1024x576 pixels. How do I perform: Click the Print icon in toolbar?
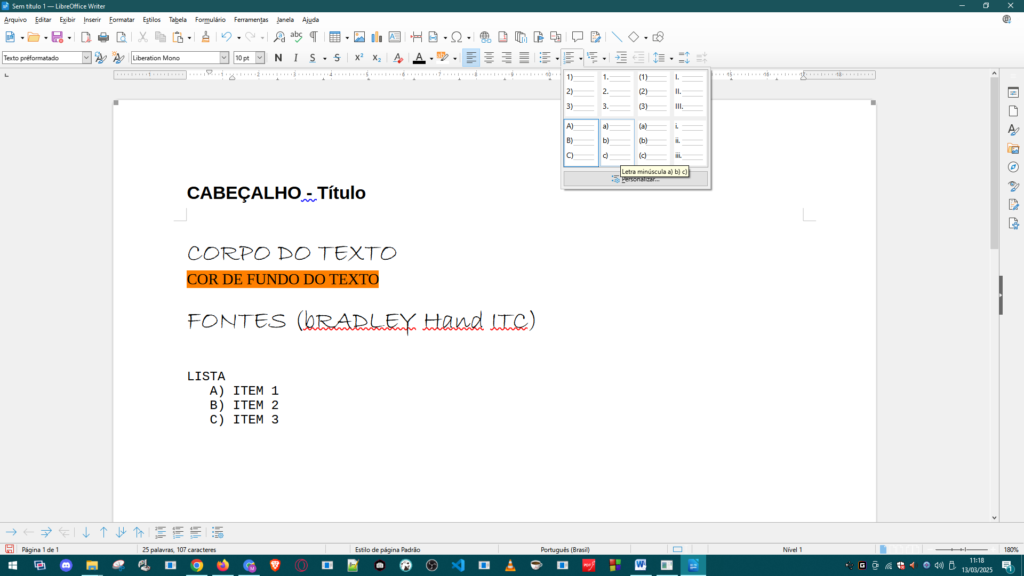coord(103,37)
